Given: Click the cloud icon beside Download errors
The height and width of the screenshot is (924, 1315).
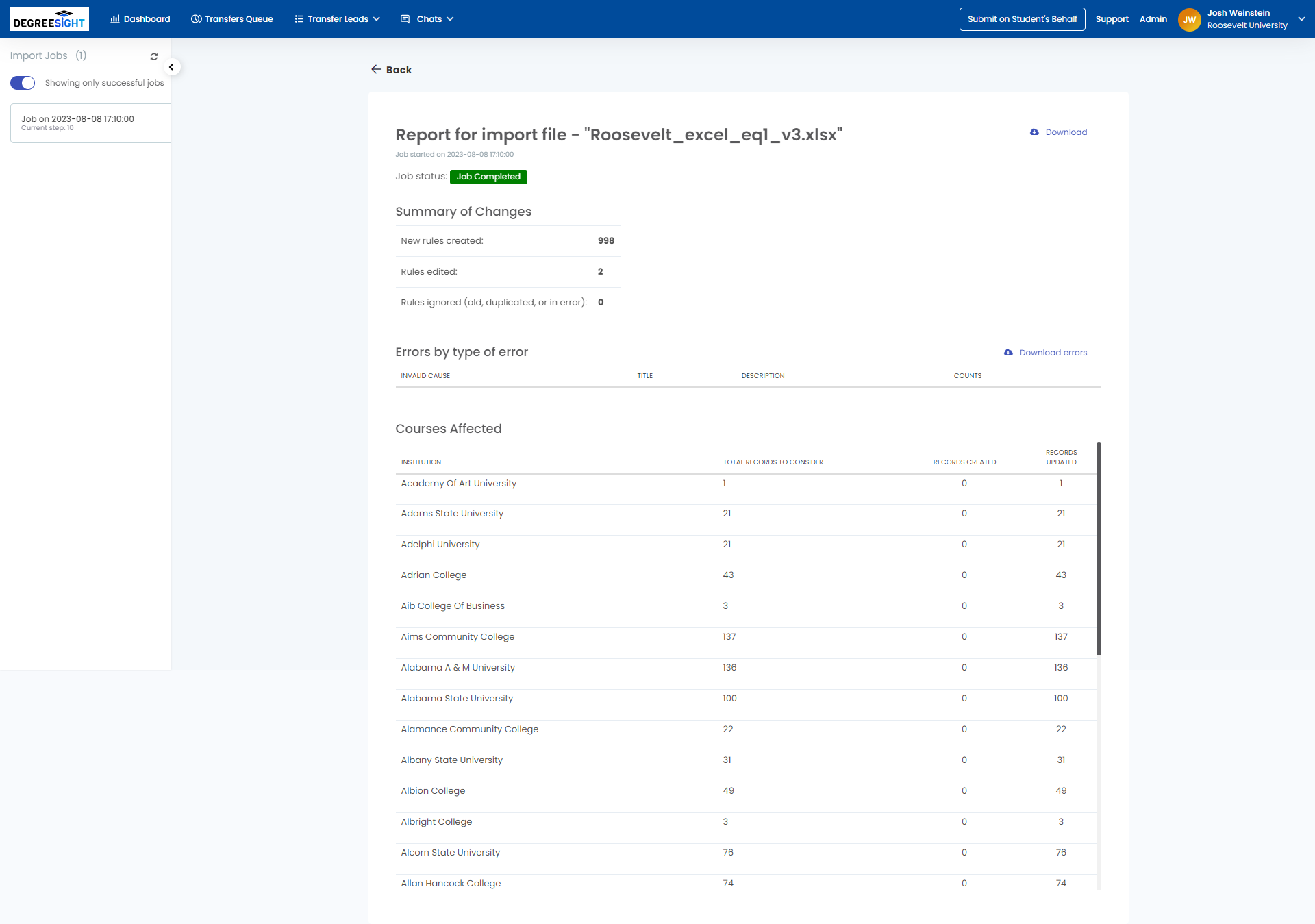Looking at the screenshot, I should click(1008, 353).
